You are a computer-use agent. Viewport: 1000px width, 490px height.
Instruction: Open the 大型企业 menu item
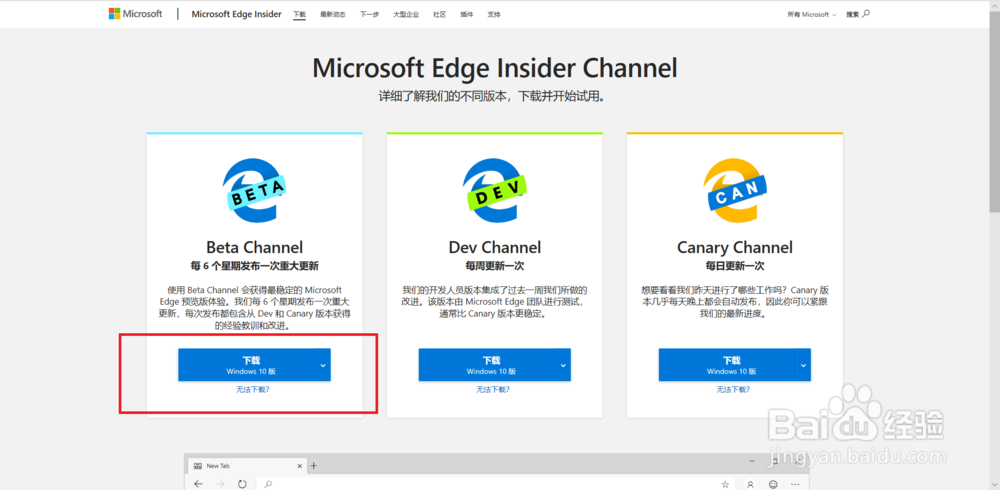click(x=406, y=15)
